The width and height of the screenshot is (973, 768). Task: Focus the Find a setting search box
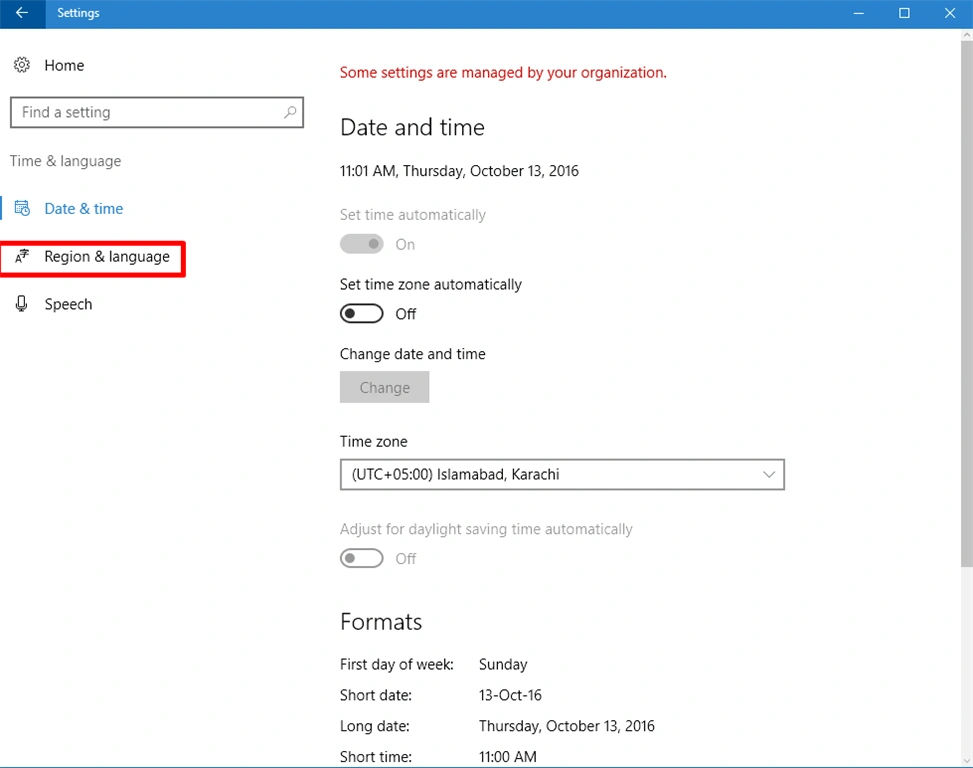pyautogui.click(x=157, y=112)
